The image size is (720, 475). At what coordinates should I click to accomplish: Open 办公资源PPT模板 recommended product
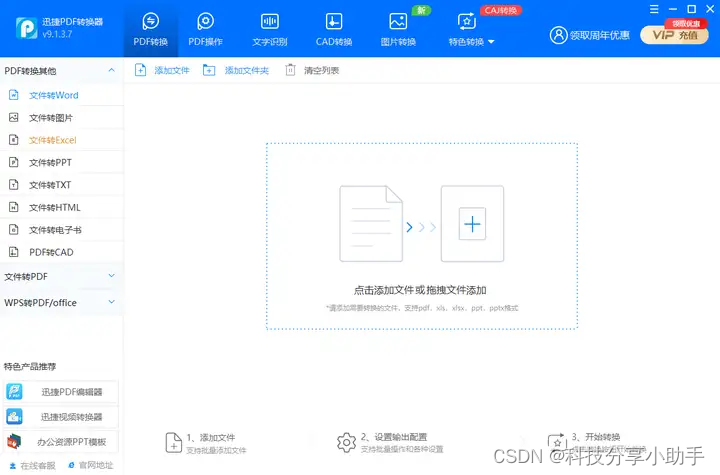pos(61,442)
